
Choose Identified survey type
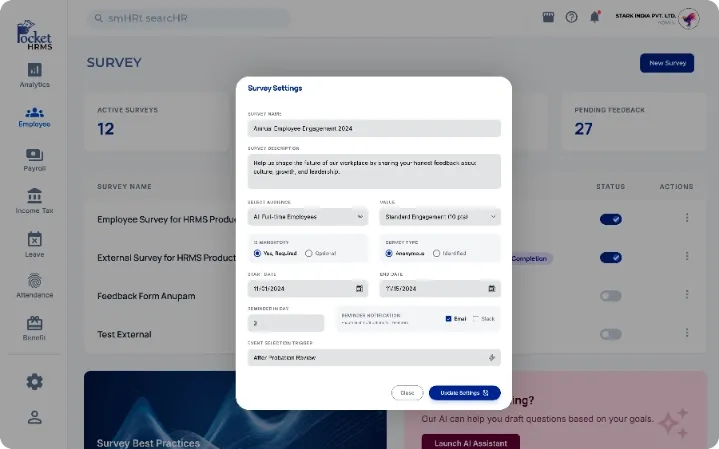coord(436,253)
